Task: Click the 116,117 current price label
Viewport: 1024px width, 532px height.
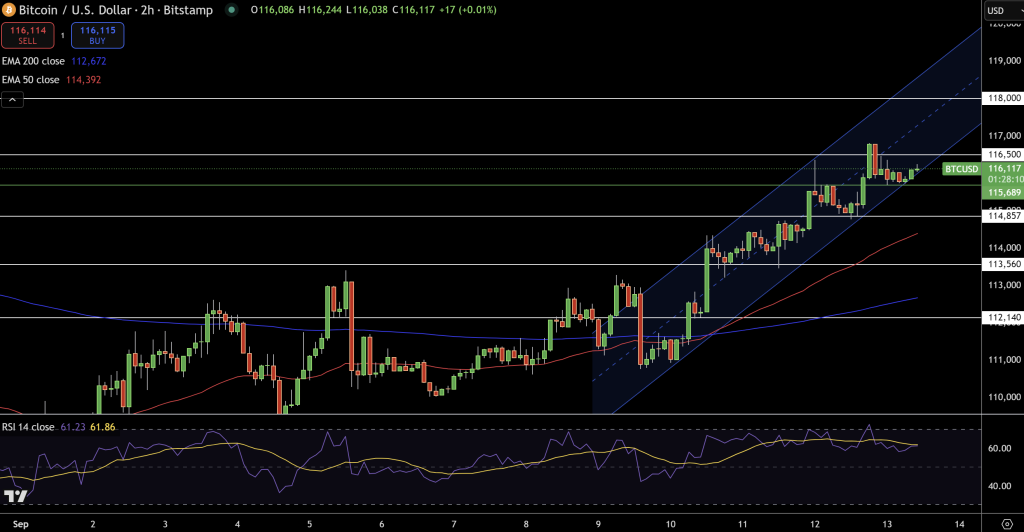Action: (x=1004, y=168)
